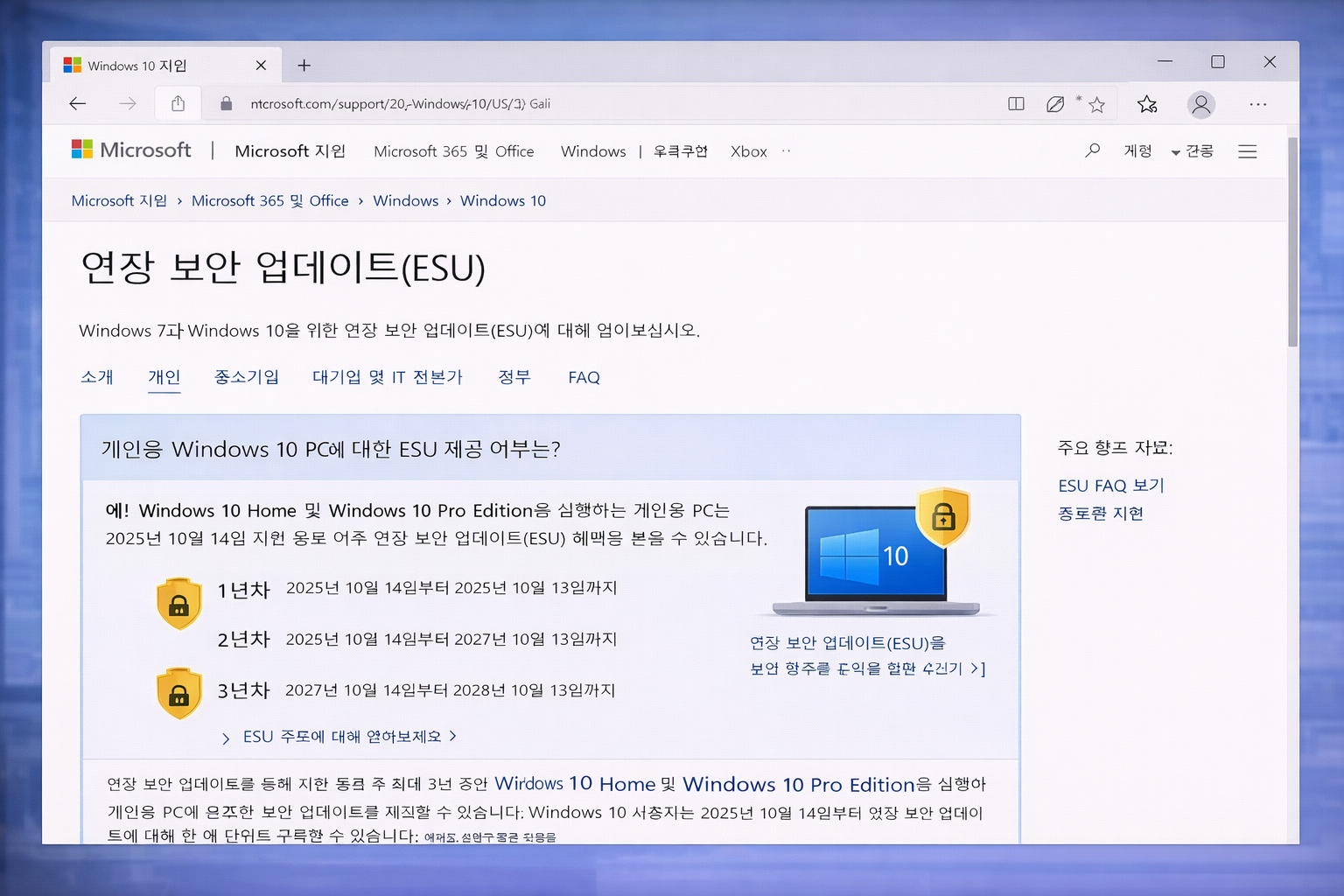Image resolution: width=1344 pixels, height=896 pixels.
Task: Click the page vertical scrollbar
Action: pos(1292,241)
